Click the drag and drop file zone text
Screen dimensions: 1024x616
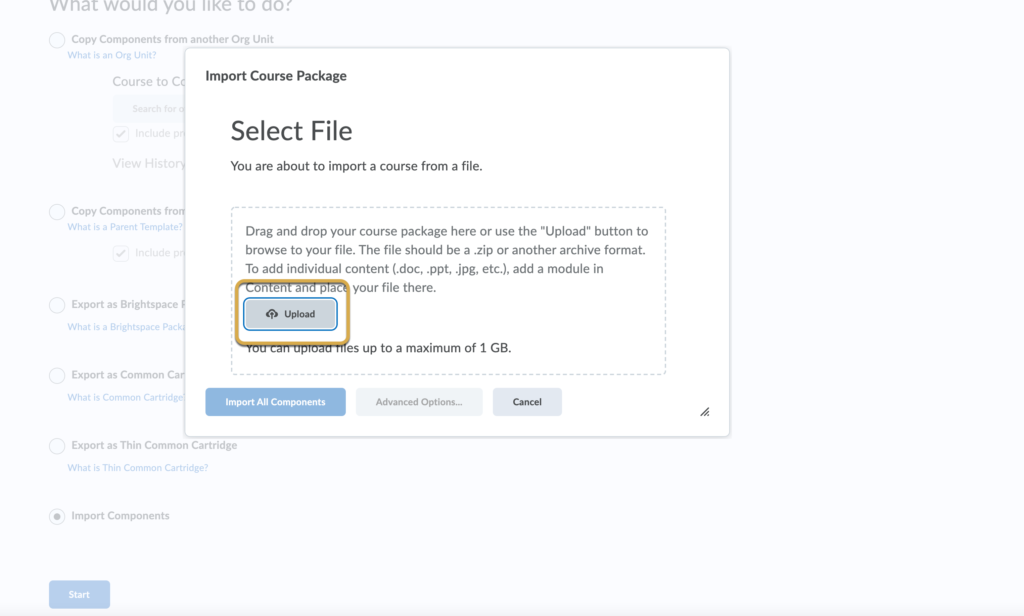coord(447,259)
